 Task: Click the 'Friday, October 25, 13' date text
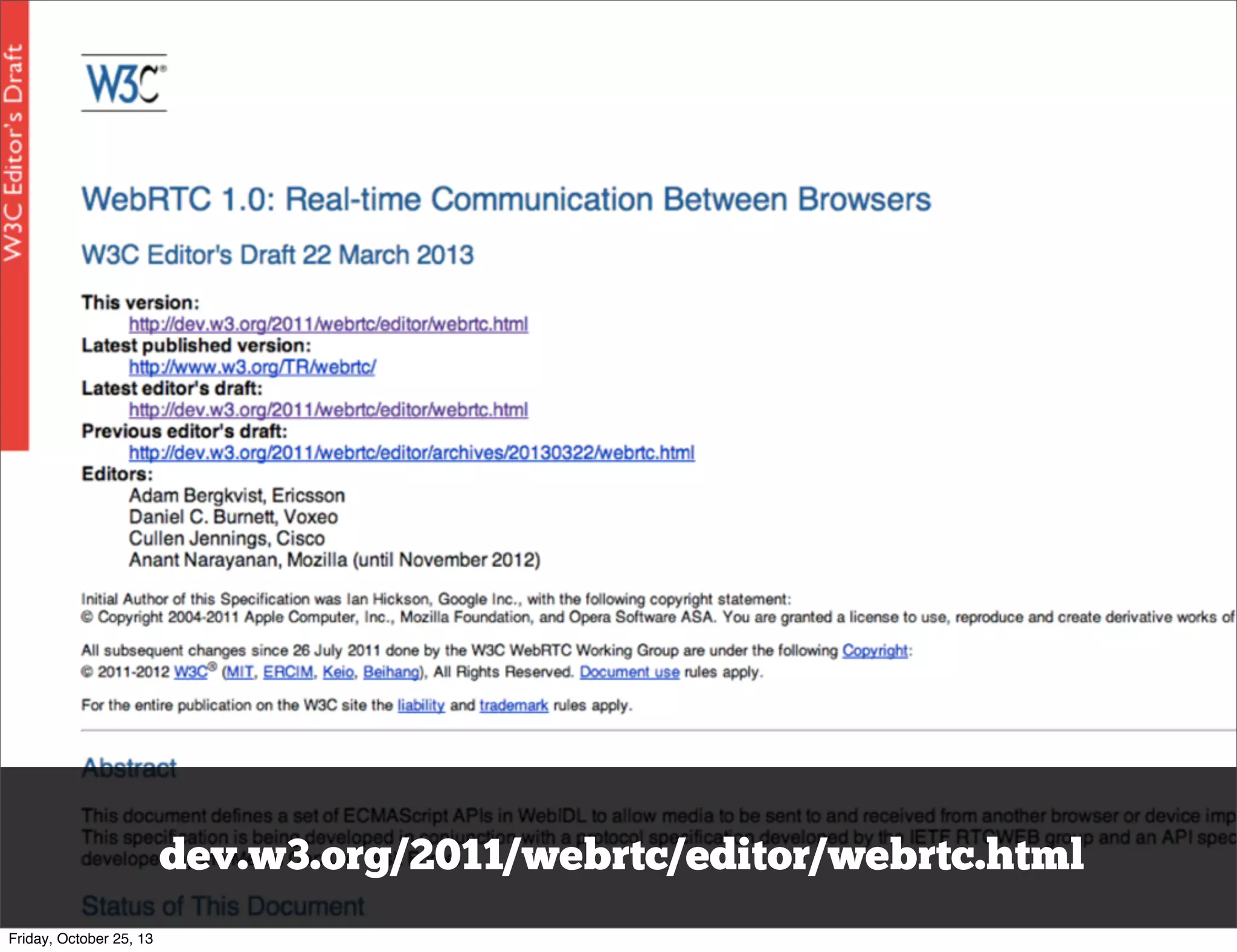pos(81,939)
